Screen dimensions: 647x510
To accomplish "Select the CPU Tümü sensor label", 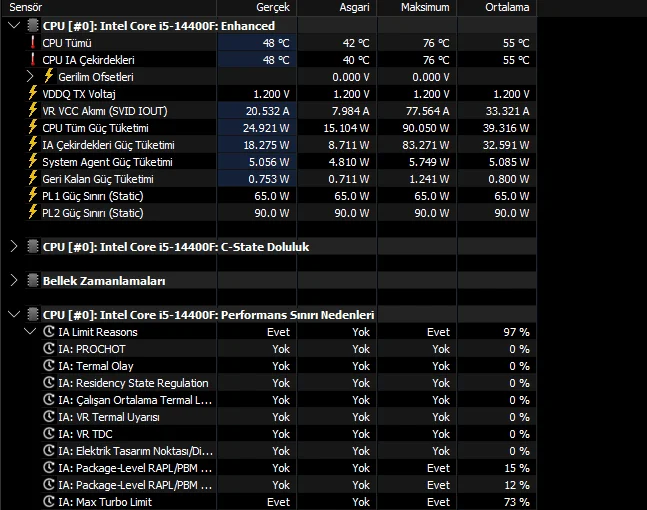I will click(67, 43).
